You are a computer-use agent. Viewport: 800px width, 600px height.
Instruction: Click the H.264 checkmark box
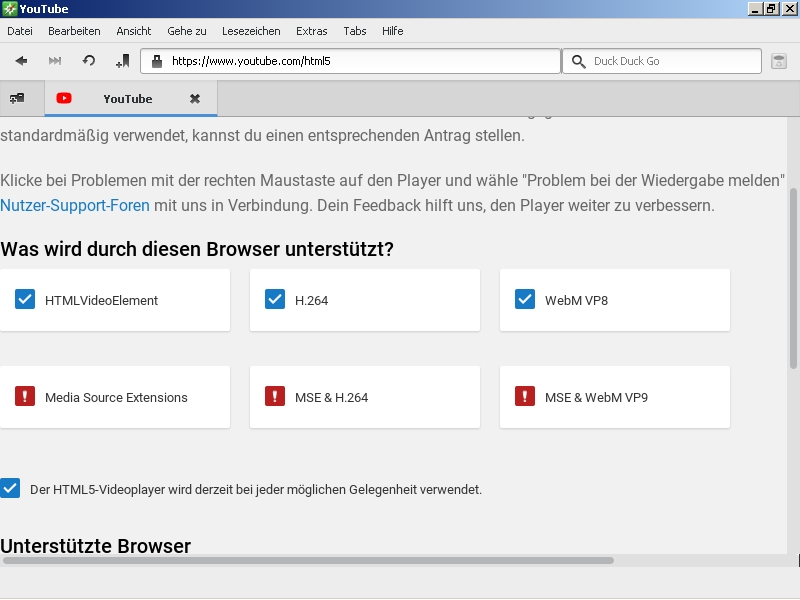tap(275, 299)
